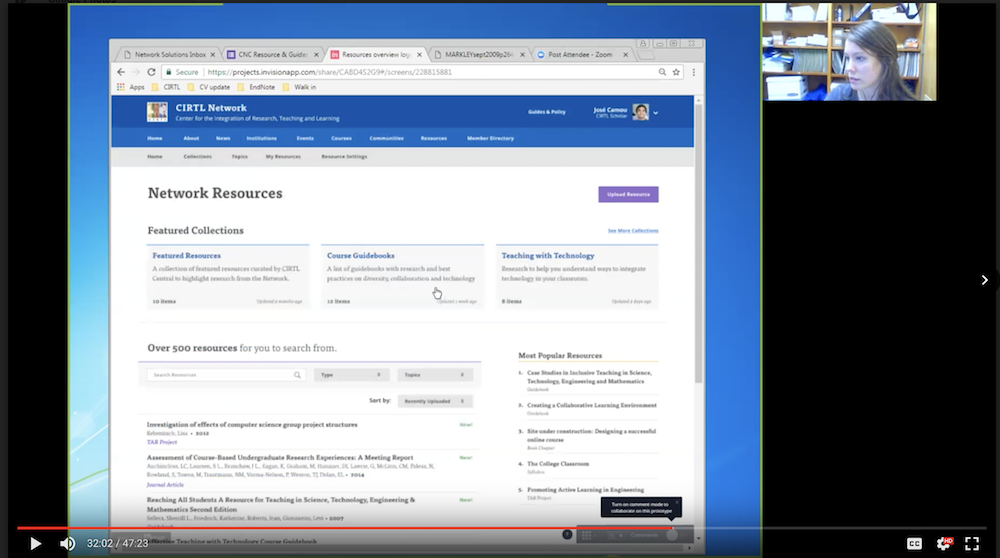This screenshot has height=558, width=1000.
Task: Play the video
Action: click(36, 543)
